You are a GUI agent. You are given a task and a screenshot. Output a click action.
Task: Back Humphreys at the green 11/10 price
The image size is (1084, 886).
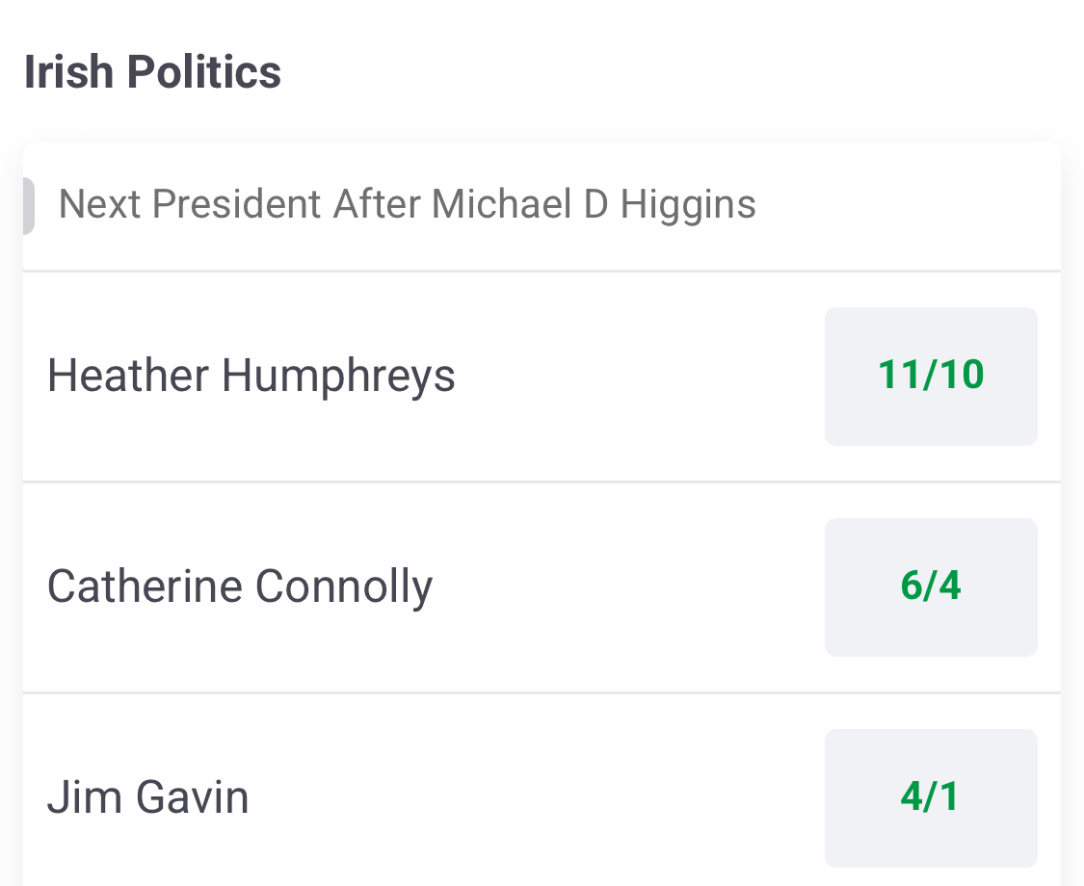[930, 376]
